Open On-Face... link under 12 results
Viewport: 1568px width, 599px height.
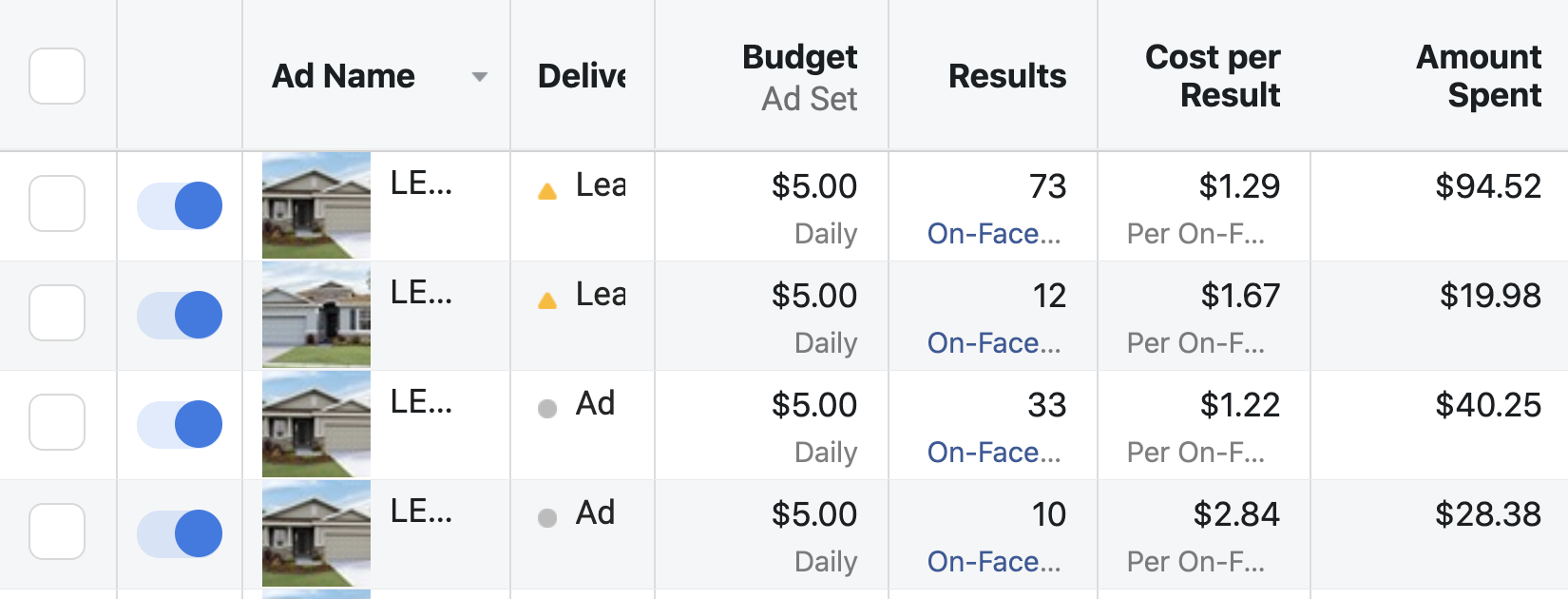point(993,343)
